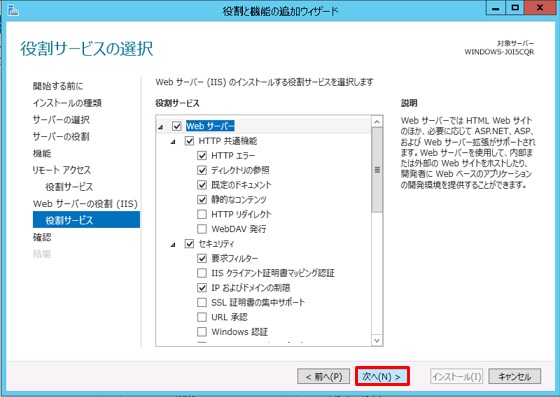The width and height of the screenshot is (560, 397).
Task: Enable the WebDAV 発行 checkbox
Action: [202, 229]
